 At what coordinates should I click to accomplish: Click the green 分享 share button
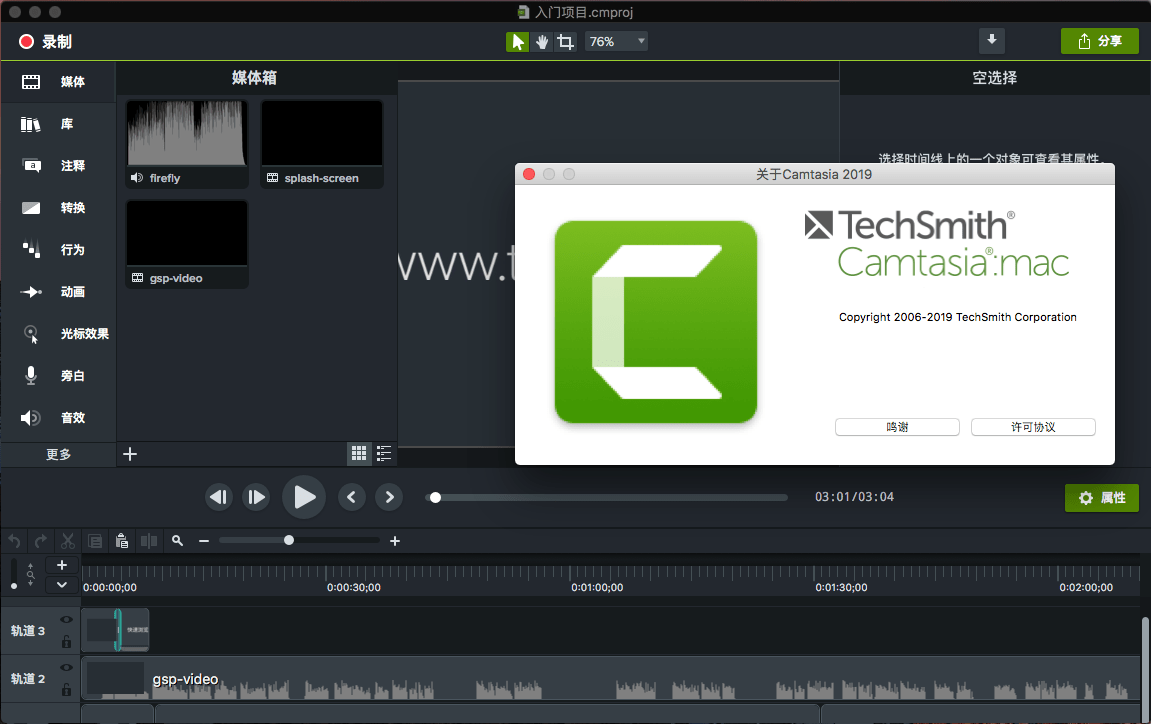pos(1099,41)
